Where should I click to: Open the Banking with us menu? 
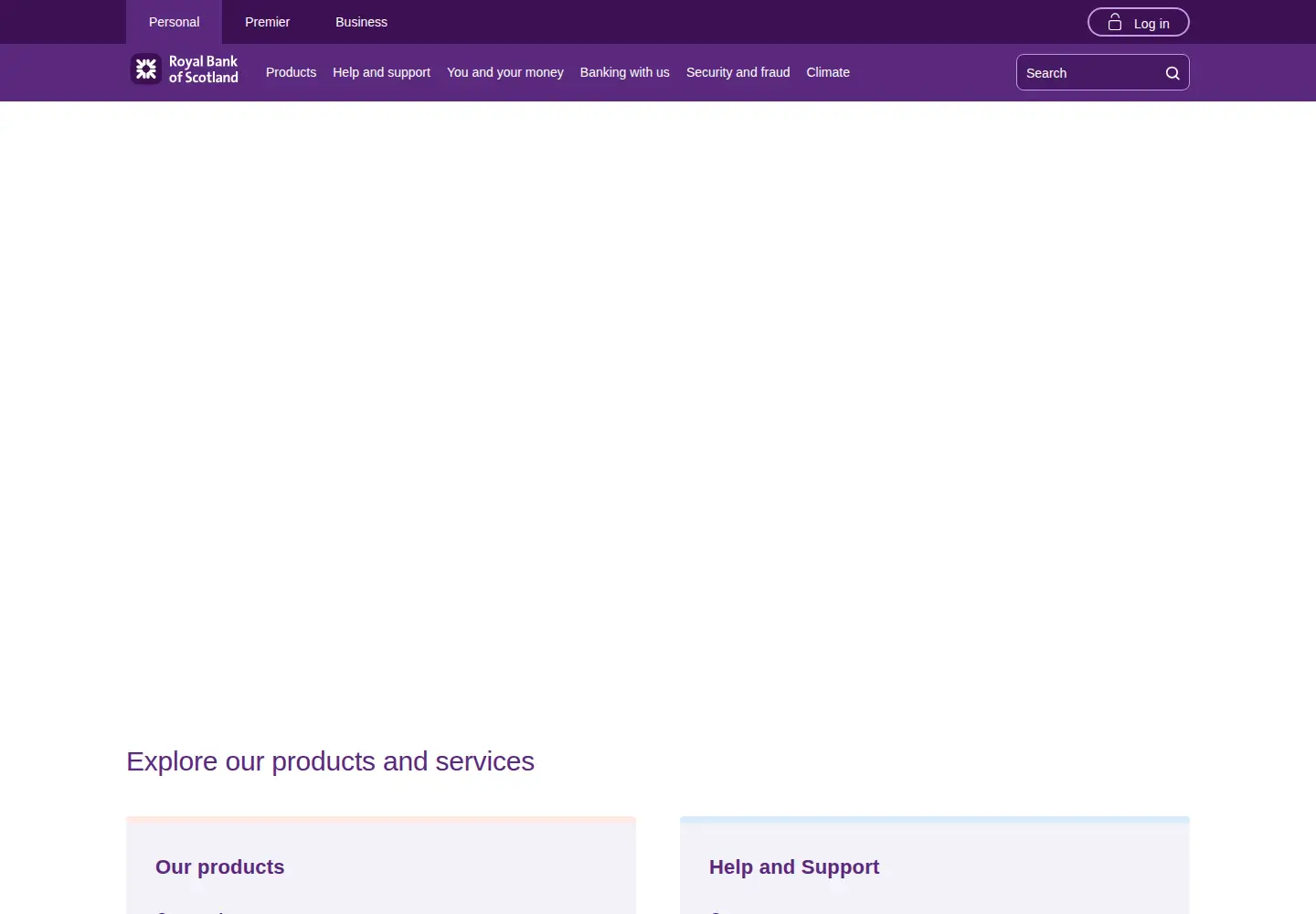pyautogui.click(x=625, y=72)
